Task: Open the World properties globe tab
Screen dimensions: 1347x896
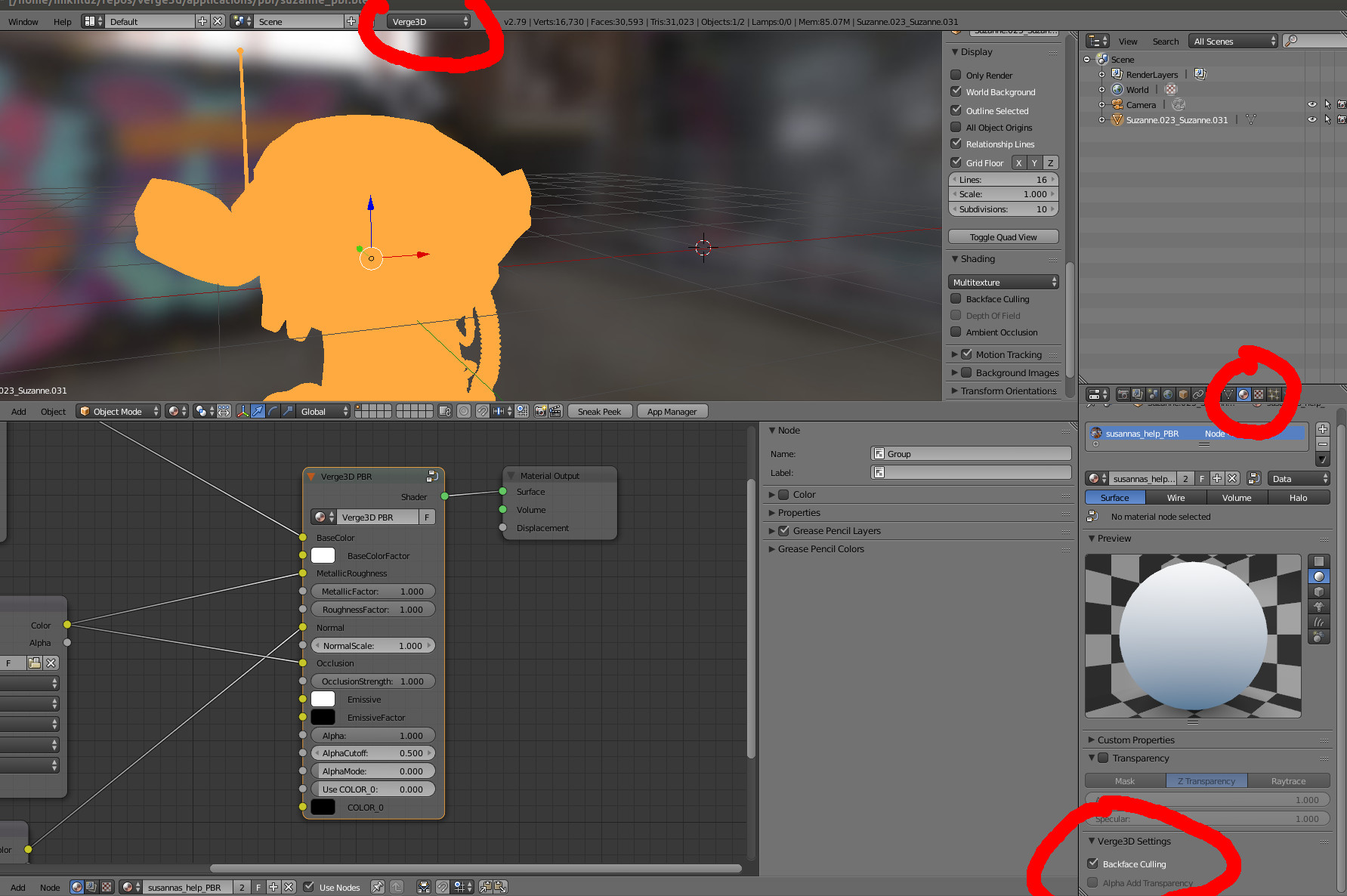Action: (1168, 394)
